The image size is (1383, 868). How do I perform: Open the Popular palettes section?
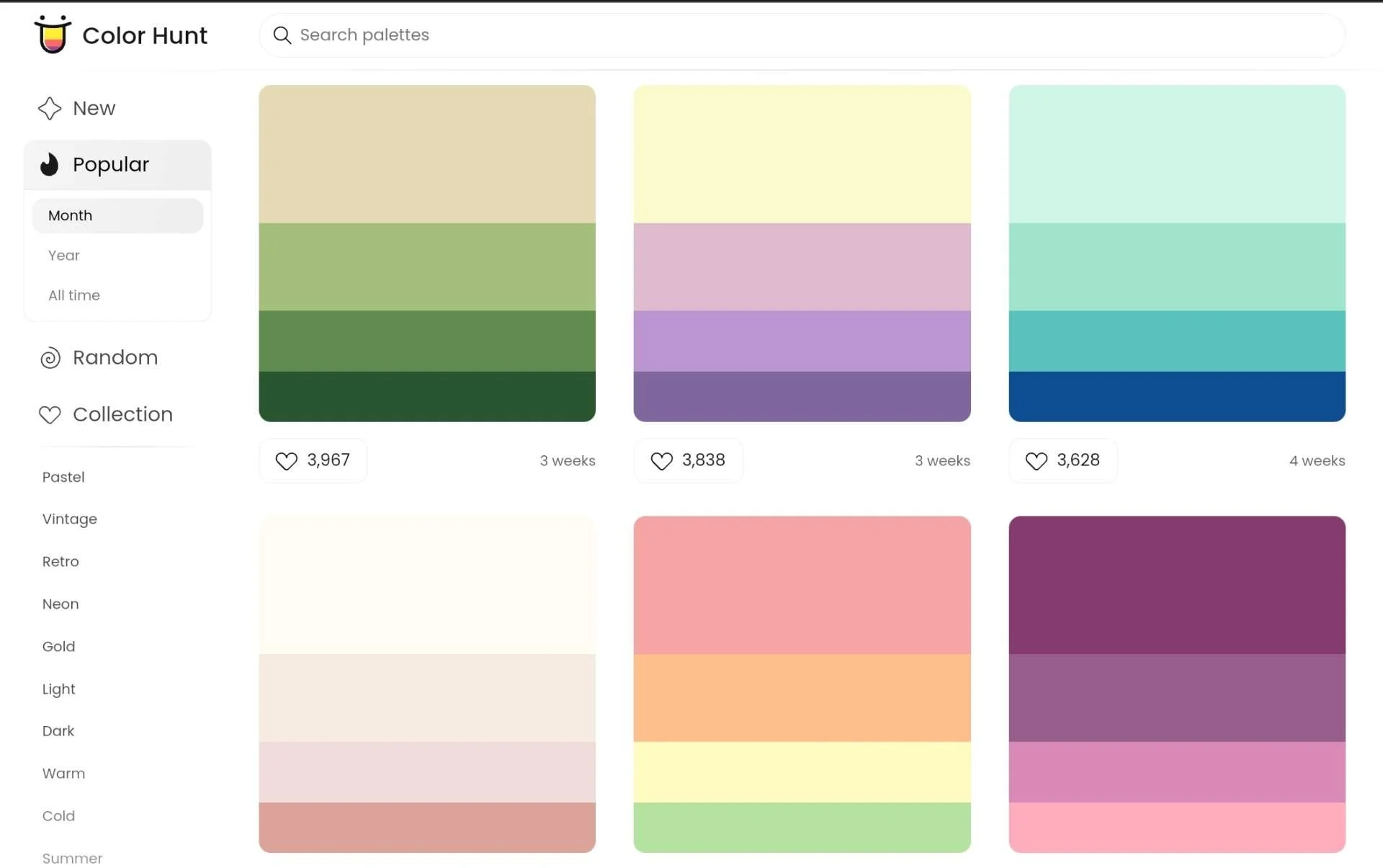point(117,164)
